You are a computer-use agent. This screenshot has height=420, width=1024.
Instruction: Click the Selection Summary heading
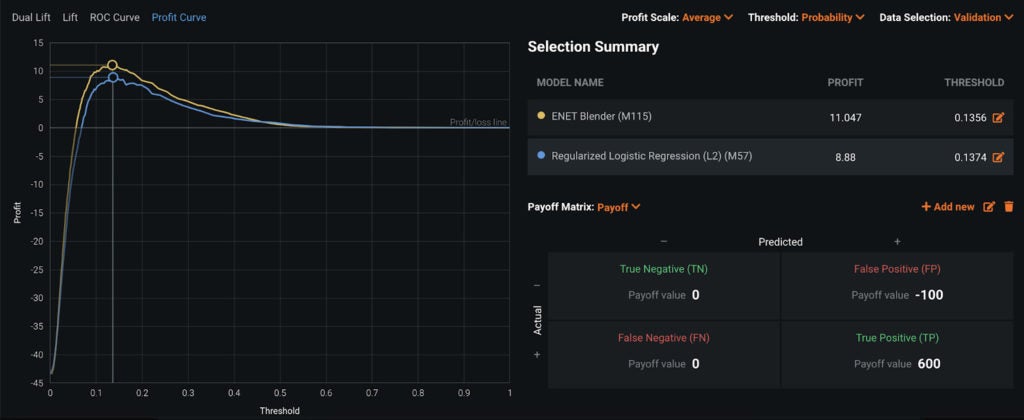coord(593,47)
